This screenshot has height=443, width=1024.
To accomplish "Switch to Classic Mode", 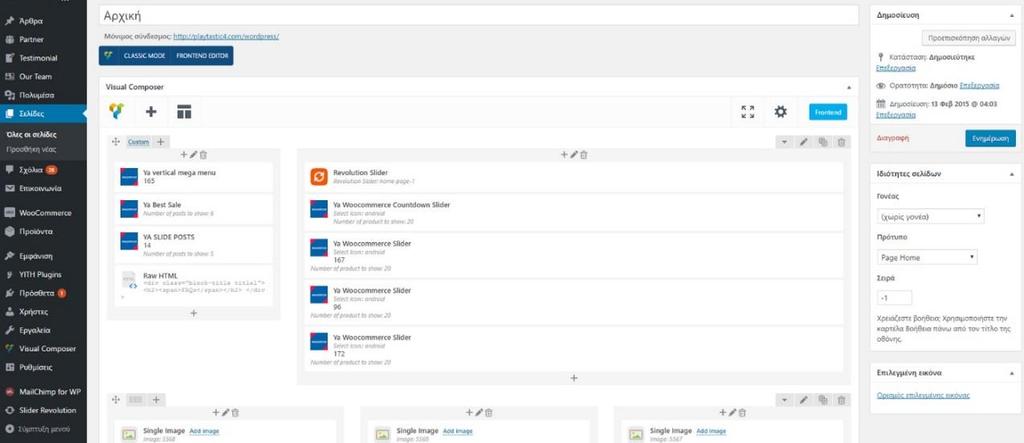I will [x=144, y=56].
